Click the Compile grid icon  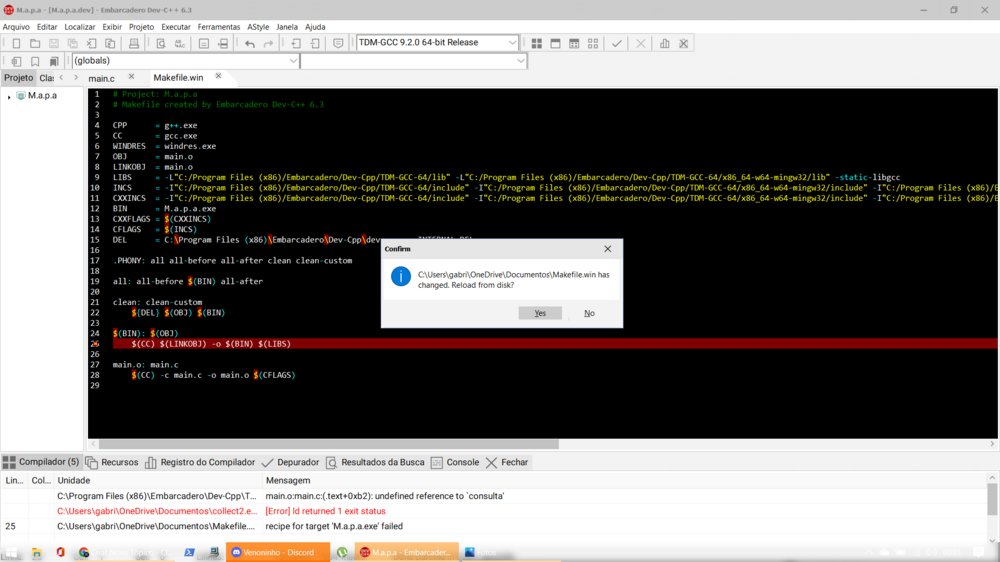point(537,44)
